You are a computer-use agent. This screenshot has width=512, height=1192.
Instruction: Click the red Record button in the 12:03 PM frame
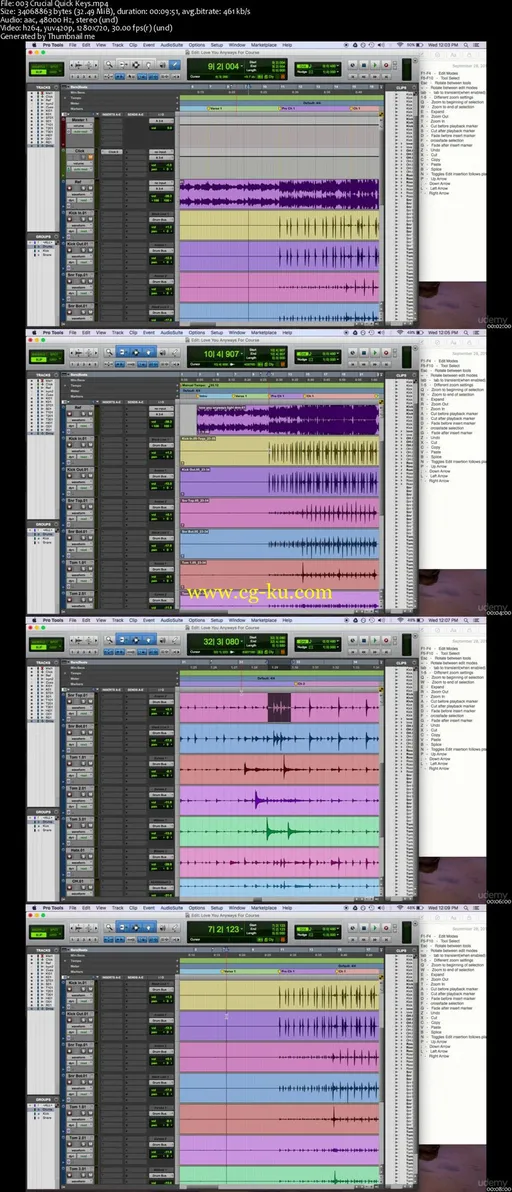tap(386, 65)
